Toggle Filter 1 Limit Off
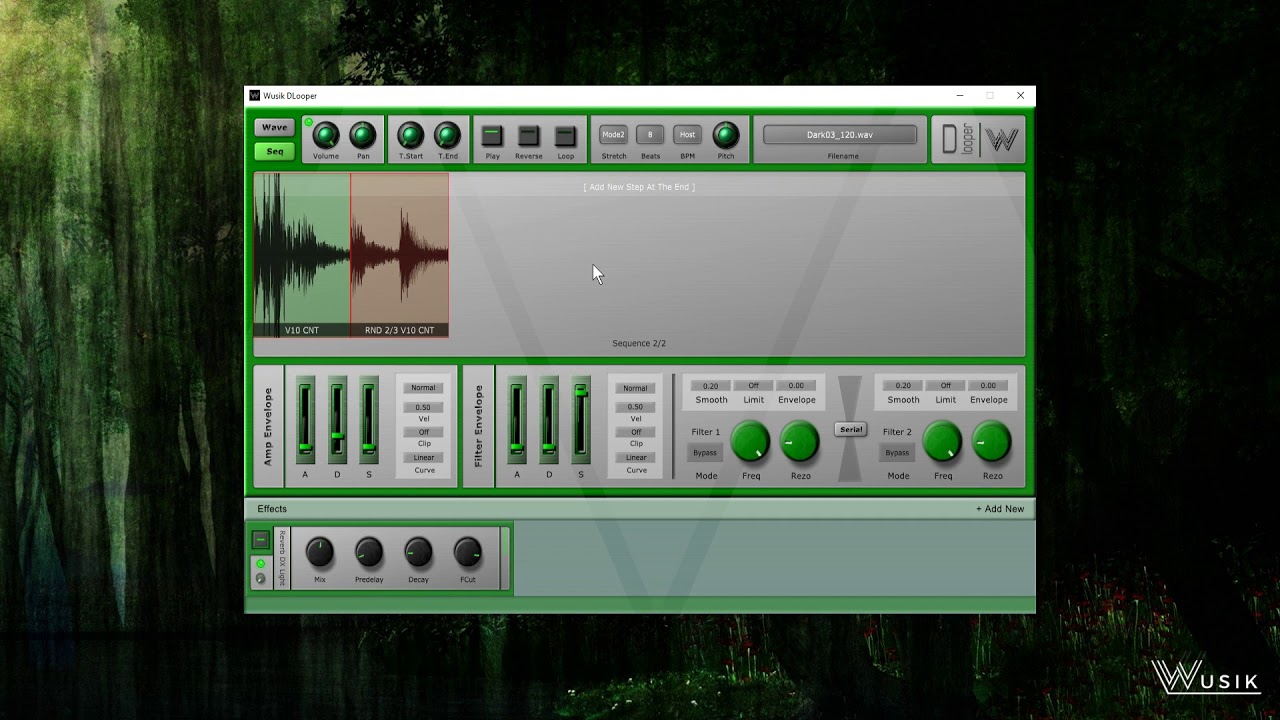The height and width of the screenshot is (720, 1280). tap(754, 386)
